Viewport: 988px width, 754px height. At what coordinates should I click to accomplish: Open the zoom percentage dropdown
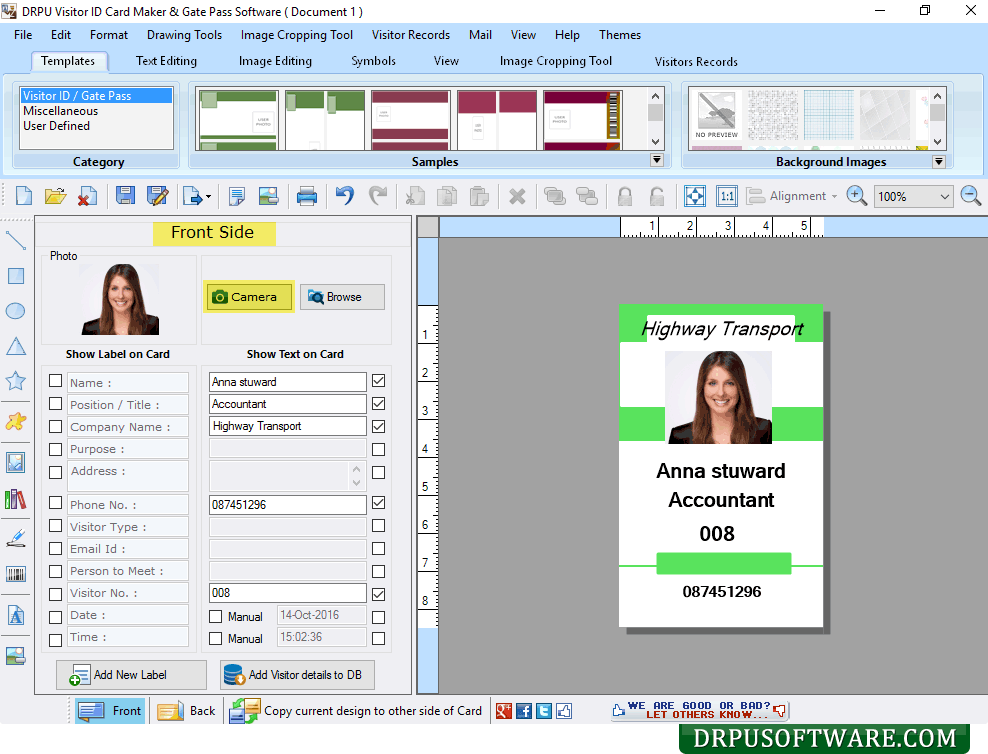tap(945, 197)
